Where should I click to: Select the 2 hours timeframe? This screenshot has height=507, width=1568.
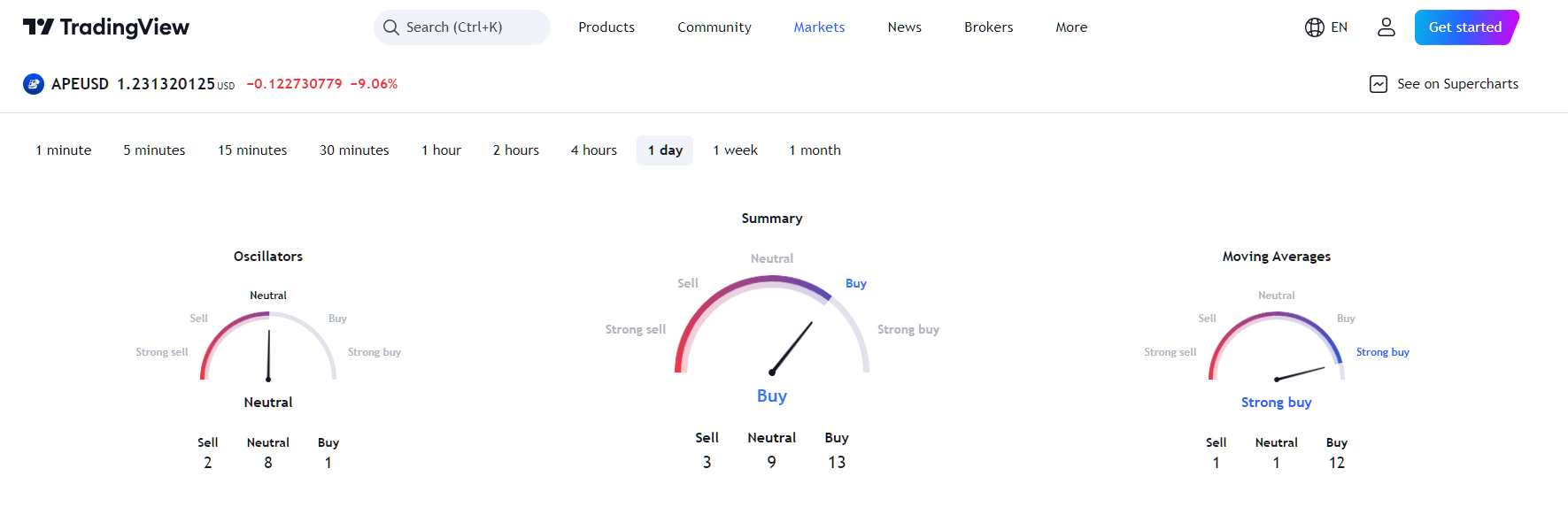point(516,150)
